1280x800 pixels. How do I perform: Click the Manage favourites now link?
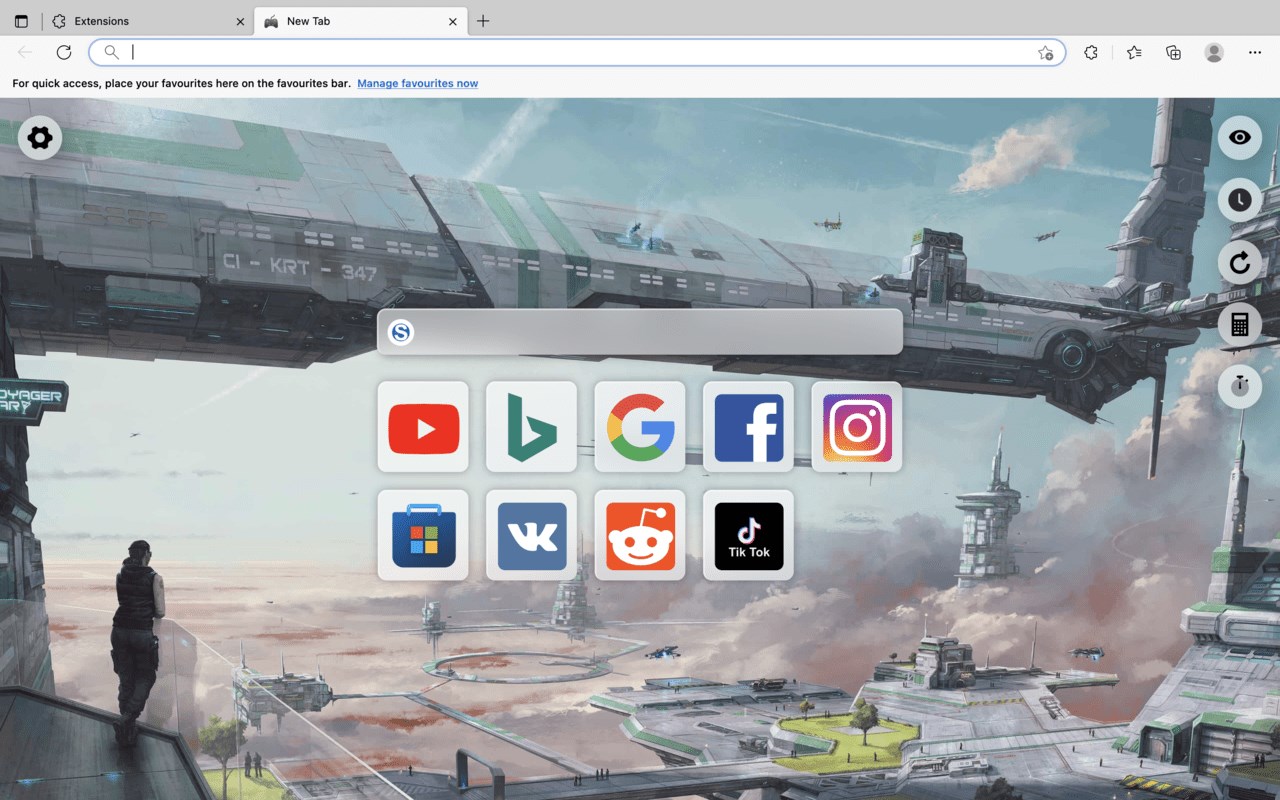[x=417, y=83]
